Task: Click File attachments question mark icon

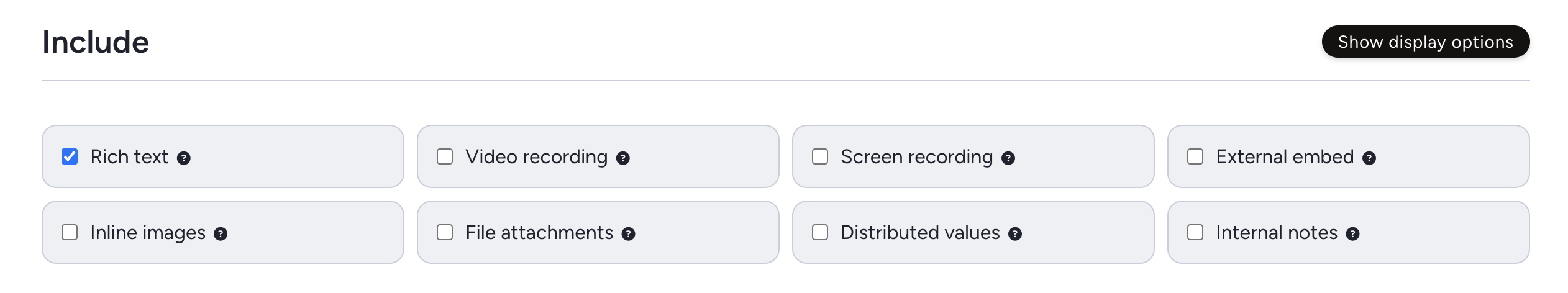Action: pos(629,234)
